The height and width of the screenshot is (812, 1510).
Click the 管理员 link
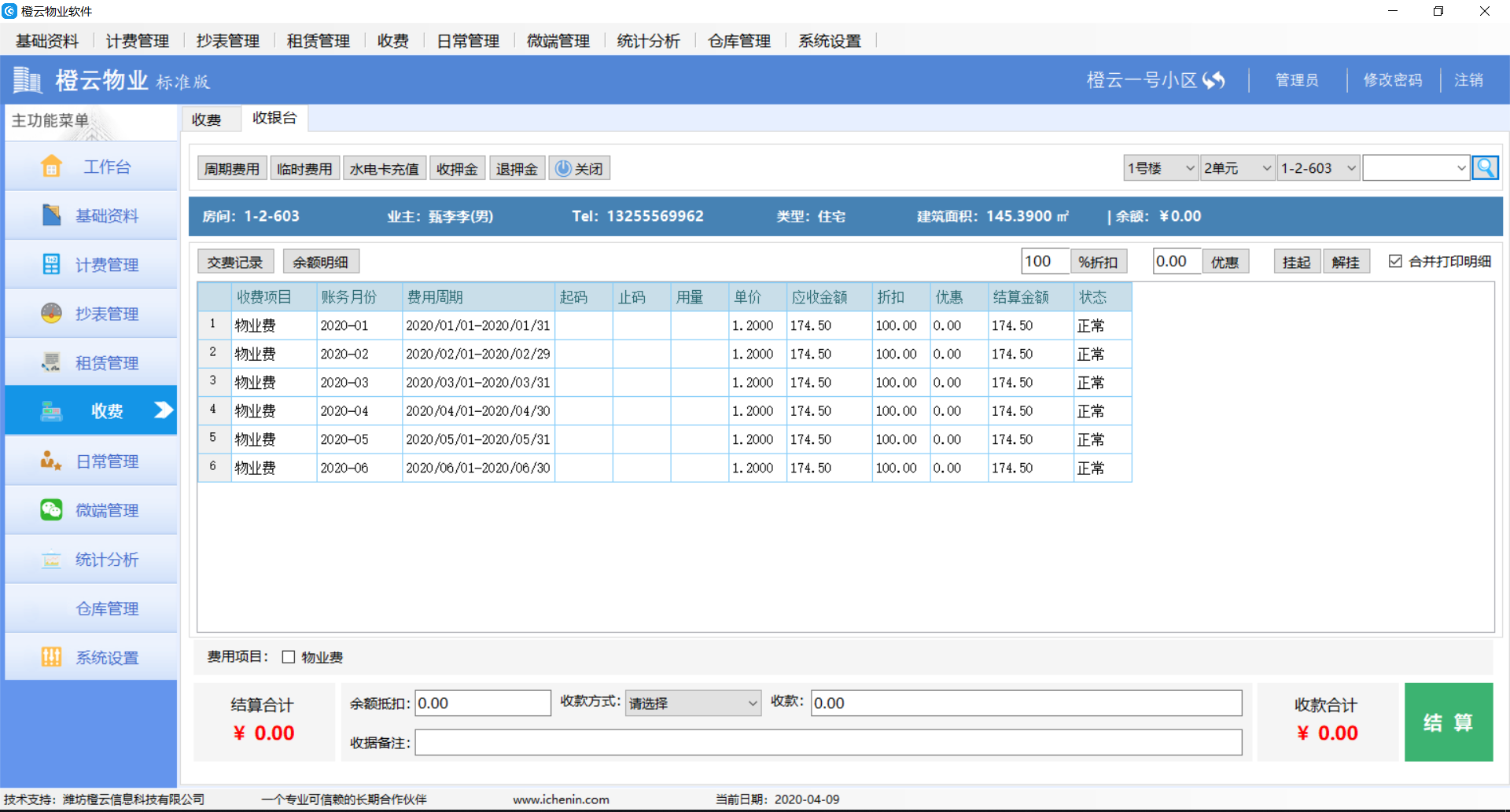(x=1297, y=79)
